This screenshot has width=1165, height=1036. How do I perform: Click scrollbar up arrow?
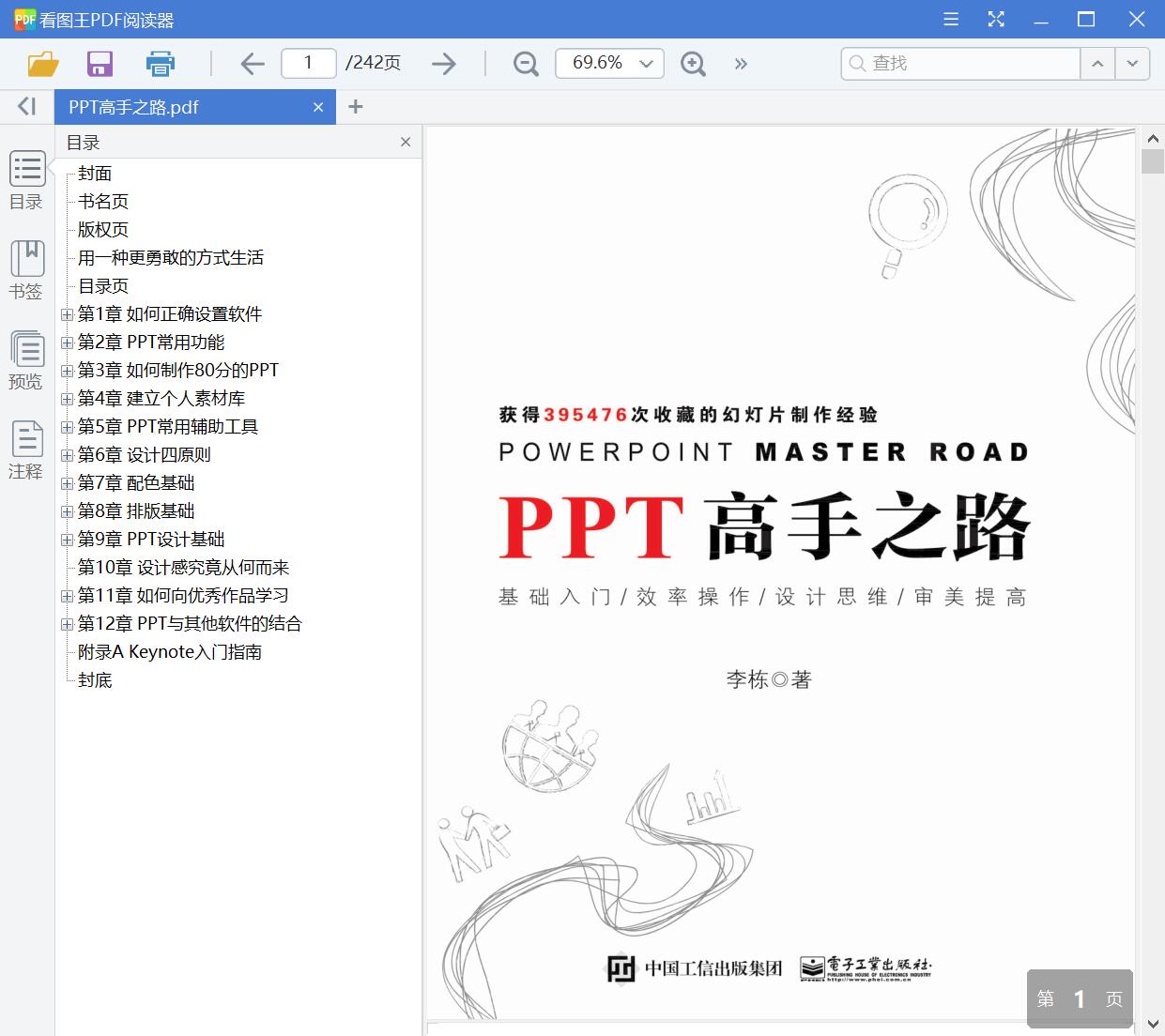pos(1153,138)
